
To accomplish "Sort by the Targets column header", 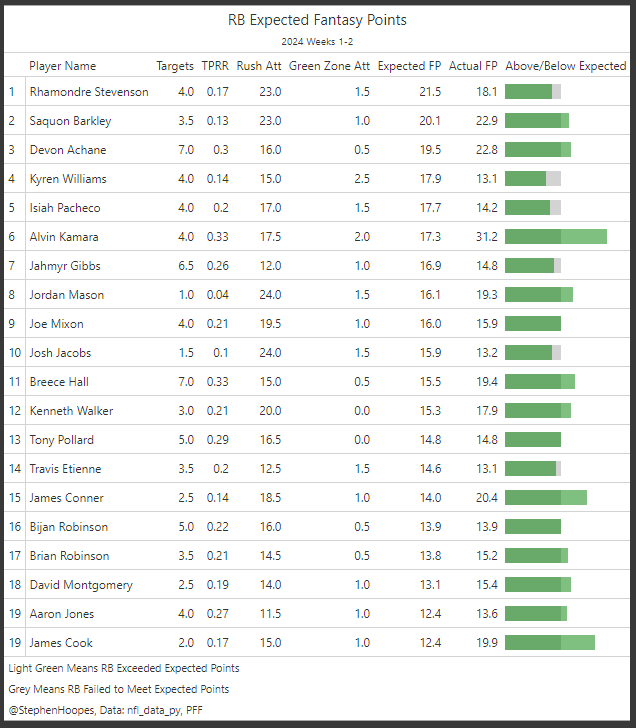I will [175, 66].
